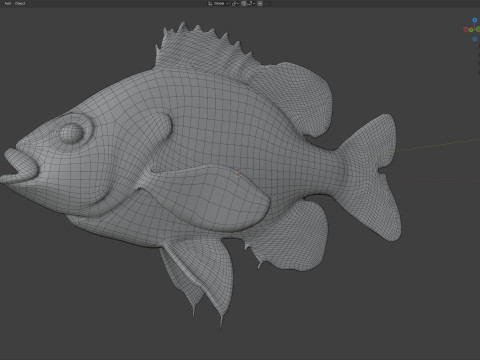This screenshot has width=480, height=360.
Task: Click the red X axis gizmo handle
Action: (x=466, y=30)
